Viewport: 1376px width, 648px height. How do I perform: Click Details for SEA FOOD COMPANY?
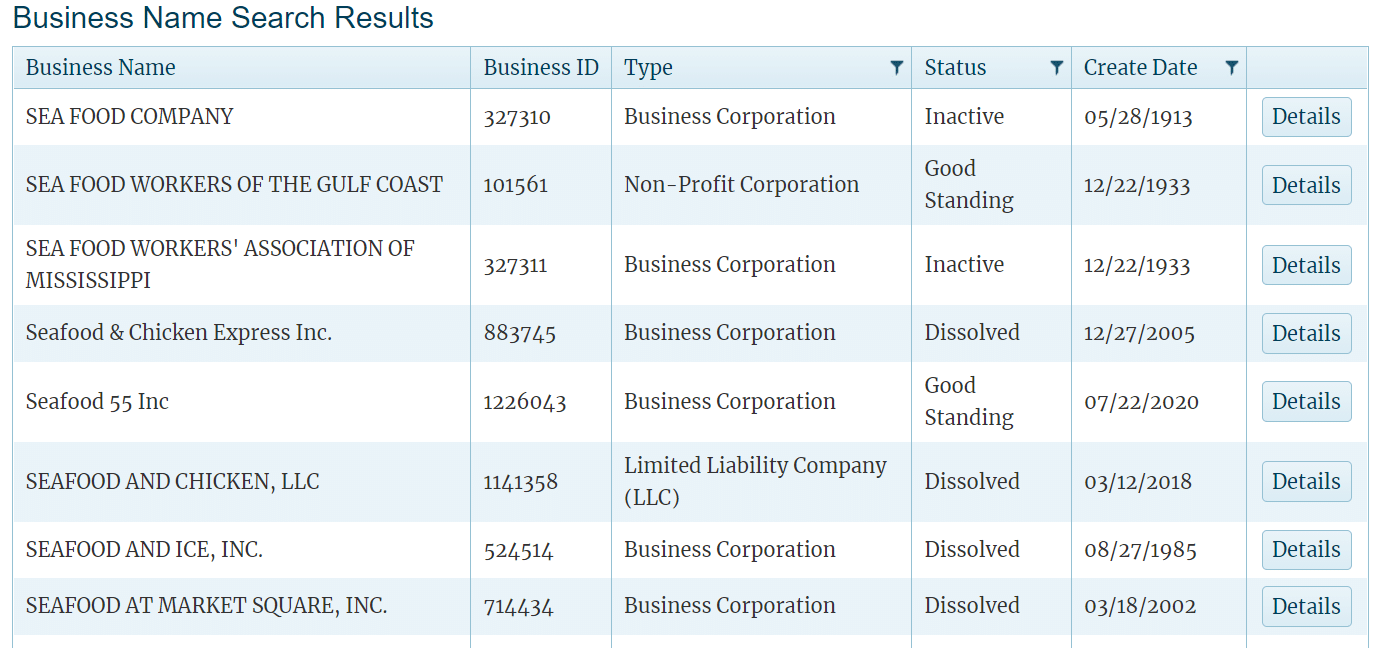1306,117
